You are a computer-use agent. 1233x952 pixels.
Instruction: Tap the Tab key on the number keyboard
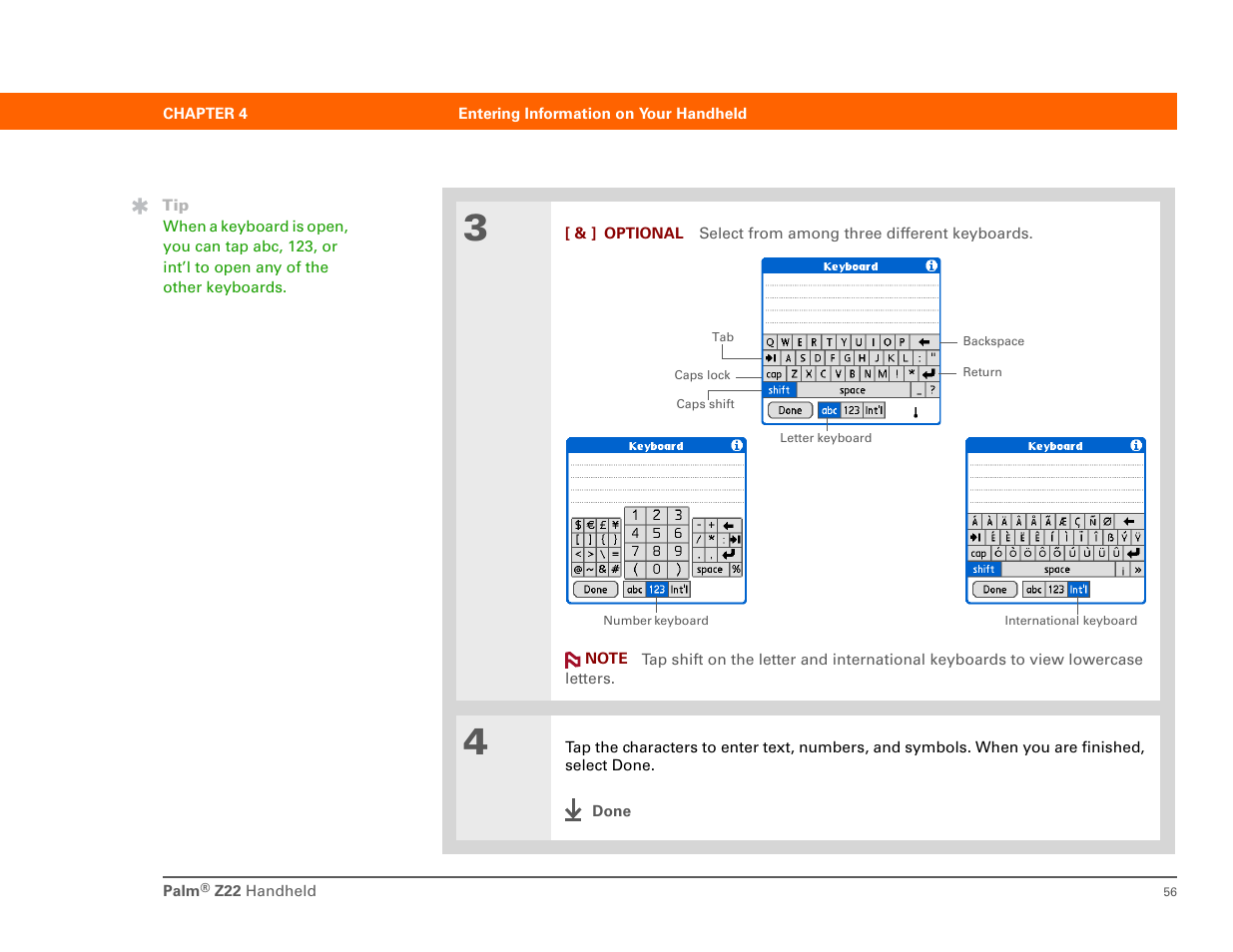click(x=736, y=540)
